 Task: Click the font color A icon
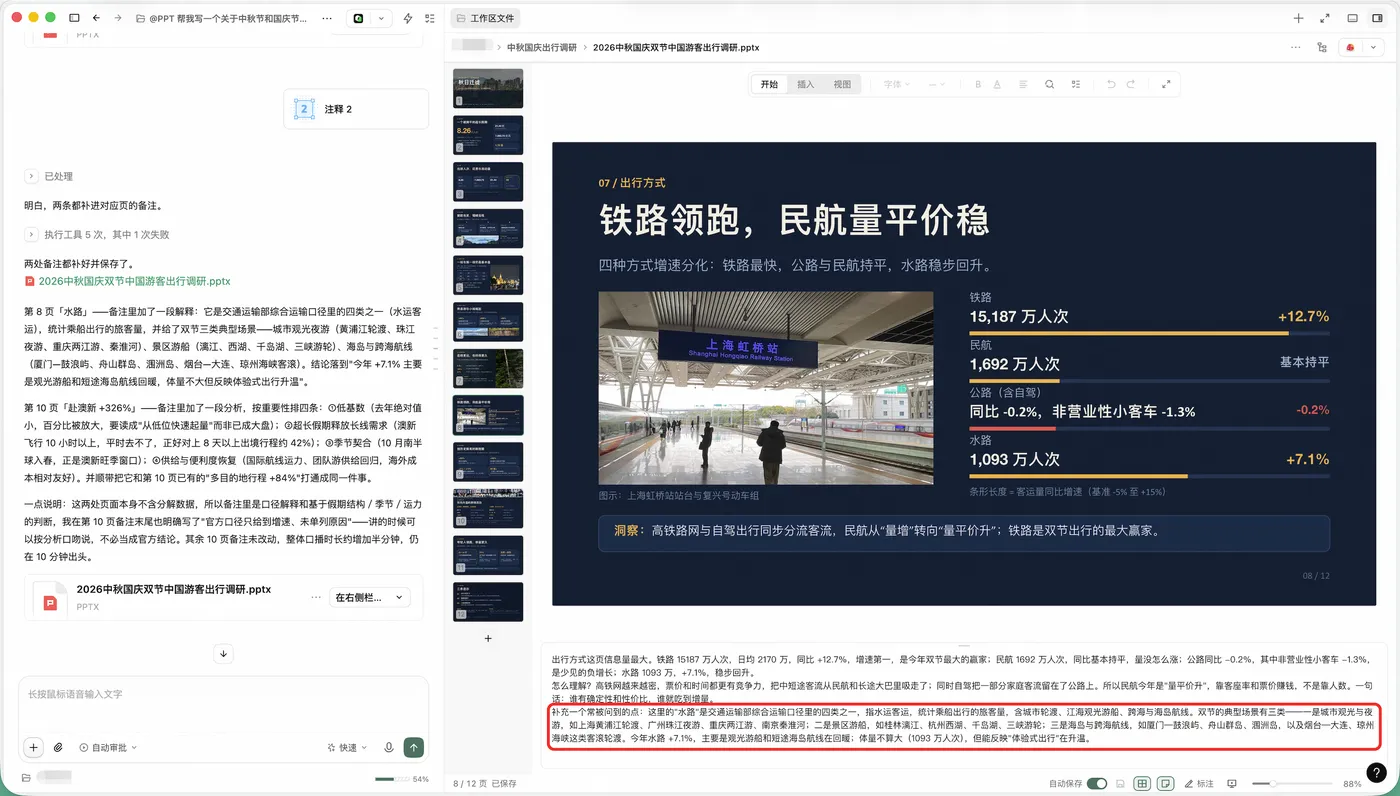click(998, 85)
